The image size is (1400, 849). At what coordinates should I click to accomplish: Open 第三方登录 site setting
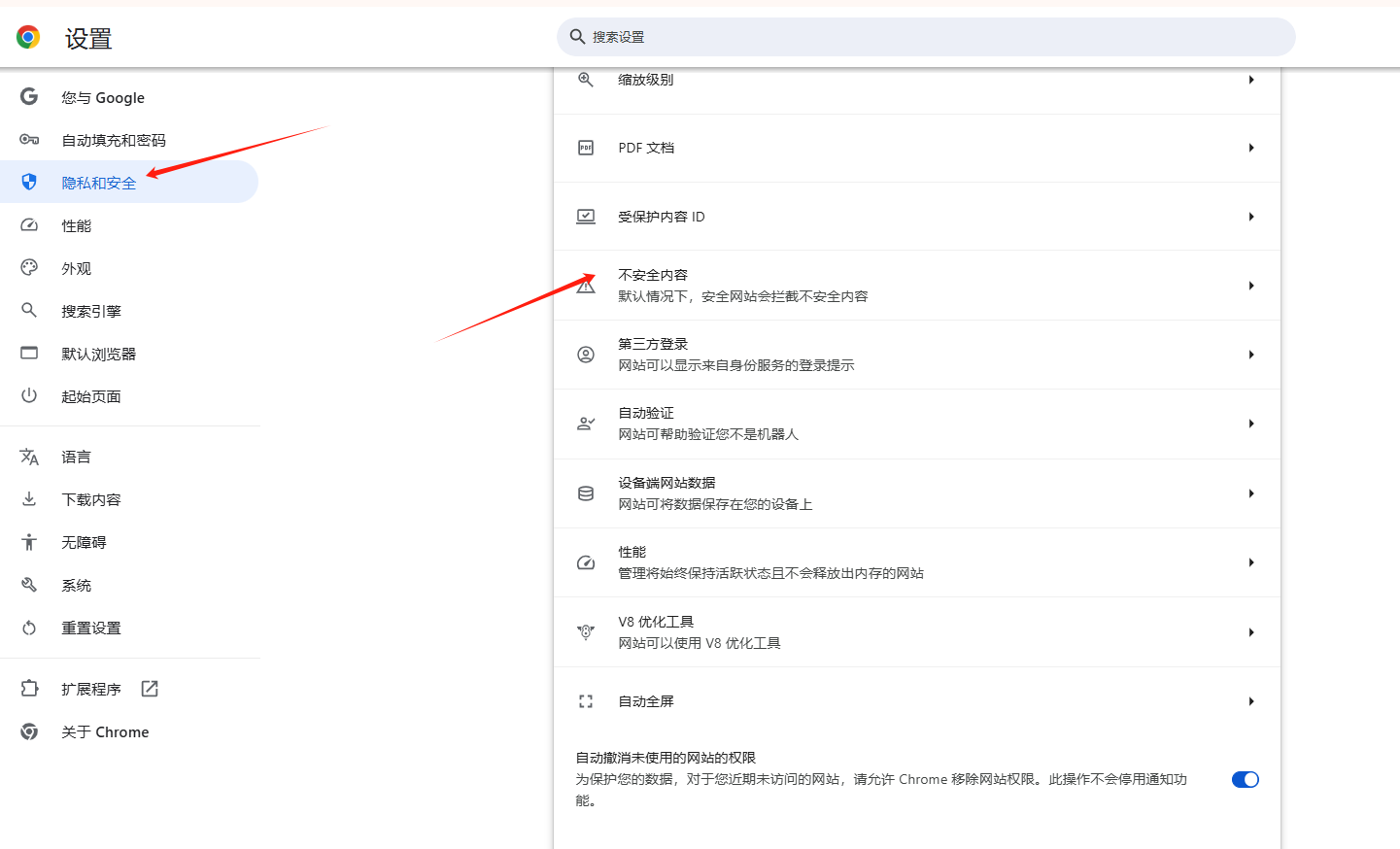pyautogui.click(x=917, y=355)
